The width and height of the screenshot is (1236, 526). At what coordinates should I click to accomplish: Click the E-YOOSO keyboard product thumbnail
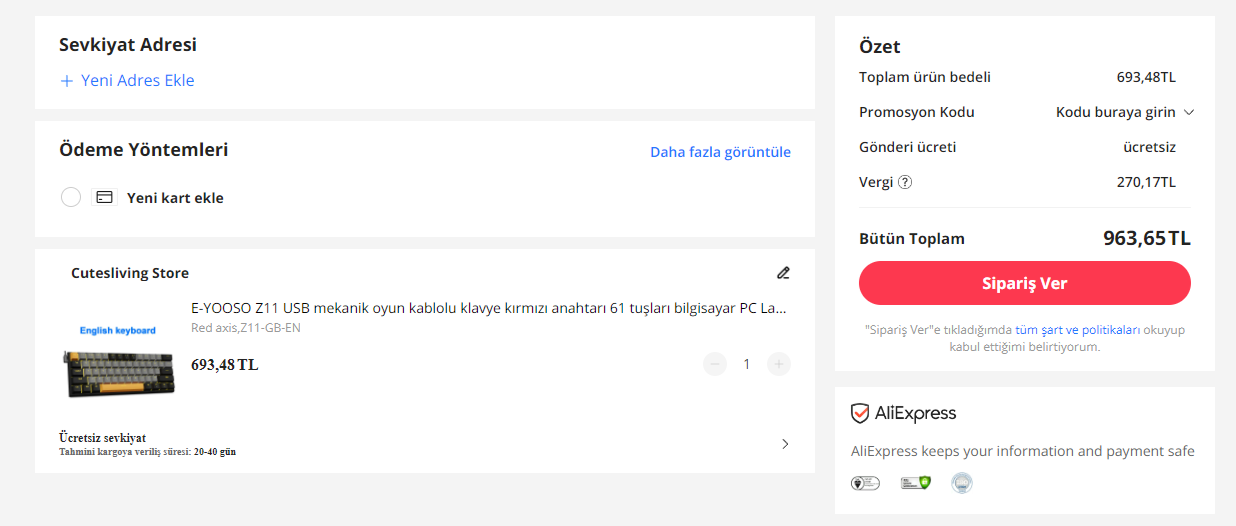click(x=118, y=360)
